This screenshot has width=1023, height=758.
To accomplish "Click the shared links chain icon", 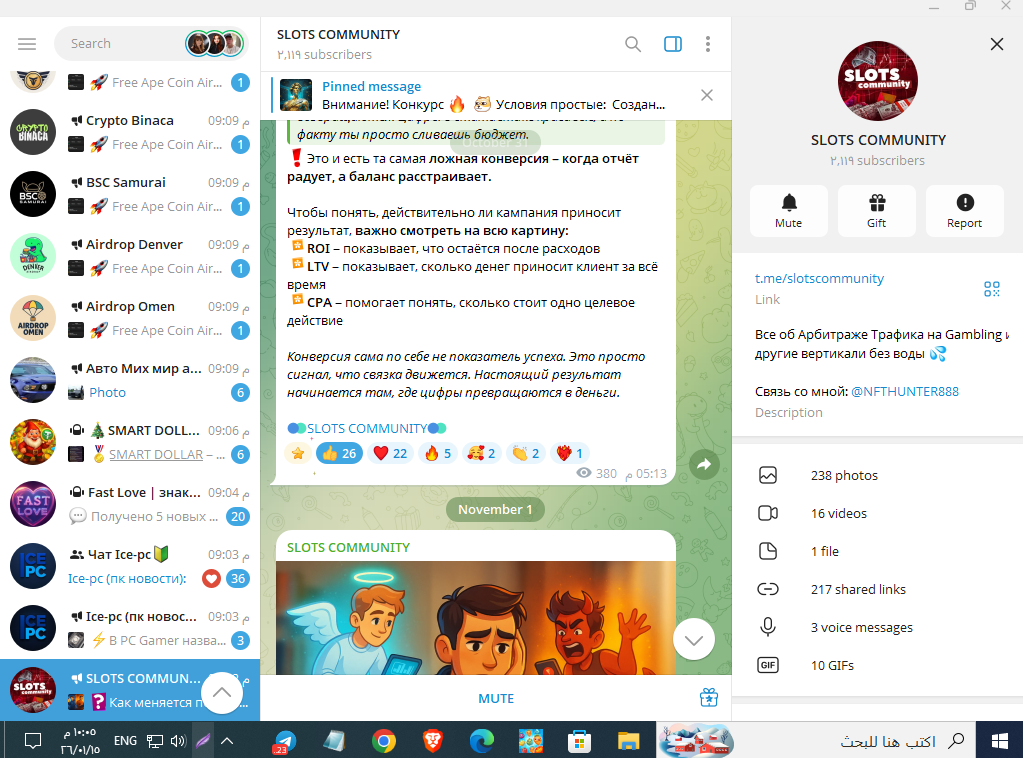I will point(768,589).
